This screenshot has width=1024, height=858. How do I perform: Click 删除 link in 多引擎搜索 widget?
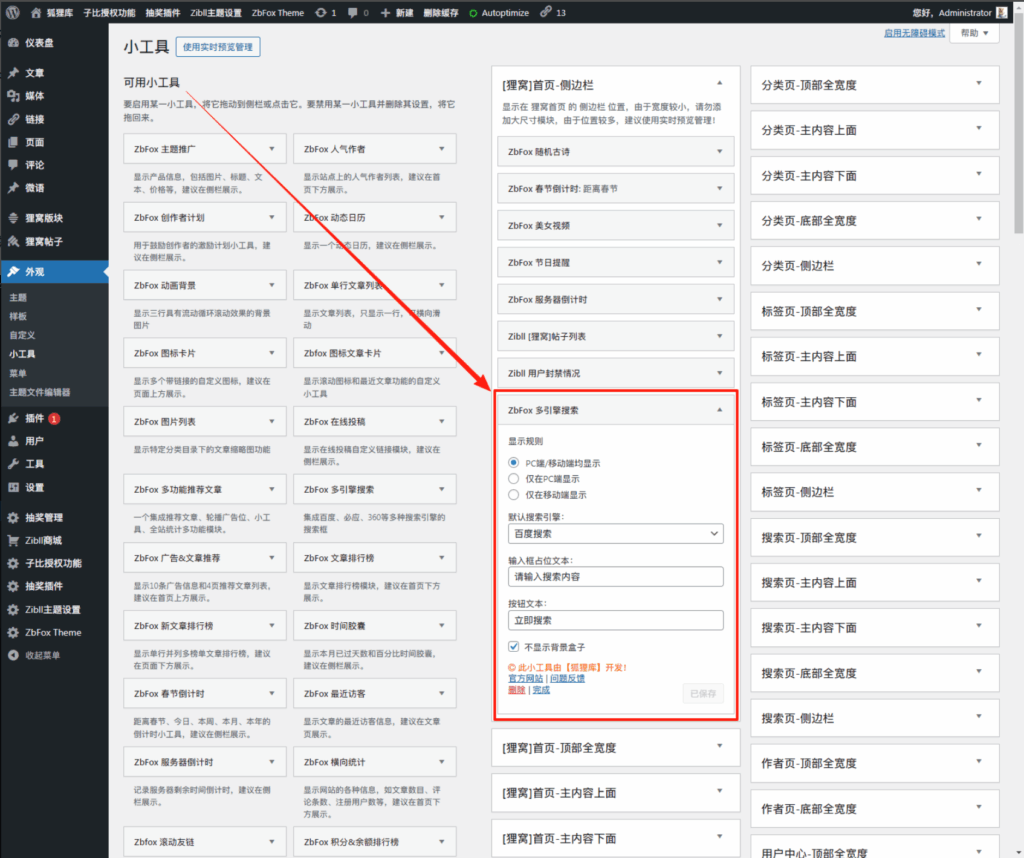pyautogui.click(x=517, y=690)
